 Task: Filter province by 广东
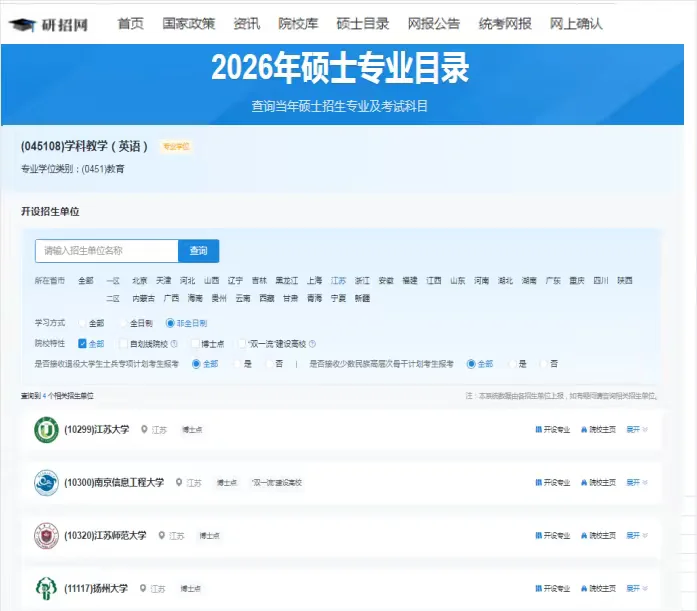tap(553, 280)
